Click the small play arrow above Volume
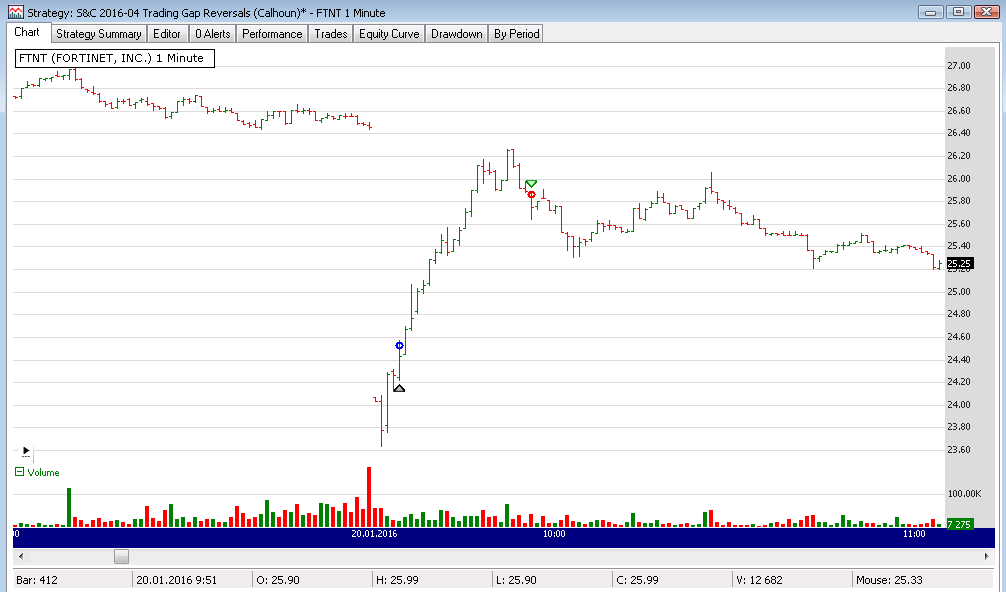The image size is (1006, 592). (25, 451)
